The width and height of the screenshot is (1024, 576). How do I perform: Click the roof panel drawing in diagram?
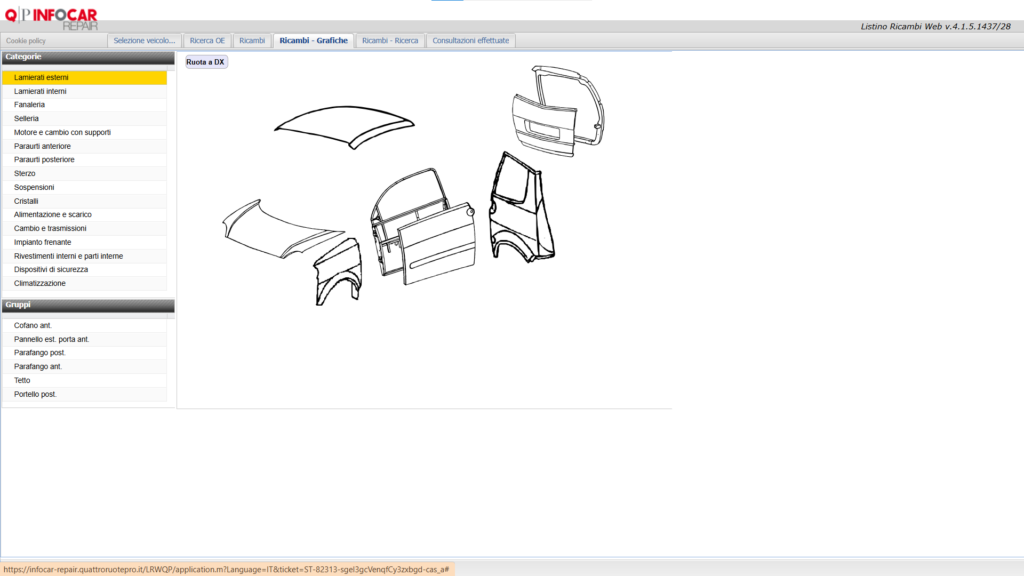(x=344, y=127)
